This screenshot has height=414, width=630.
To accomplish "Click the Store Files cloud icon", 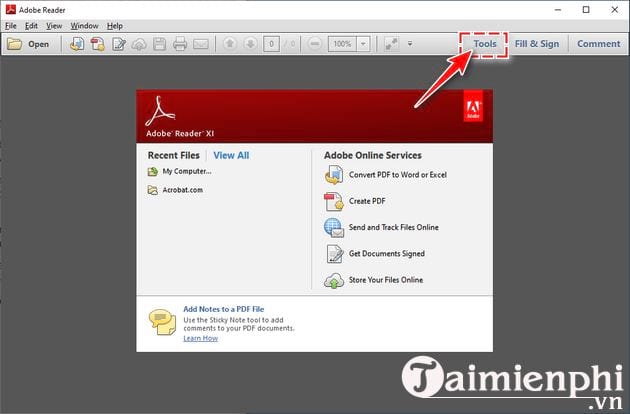I will tap(333, 280).
